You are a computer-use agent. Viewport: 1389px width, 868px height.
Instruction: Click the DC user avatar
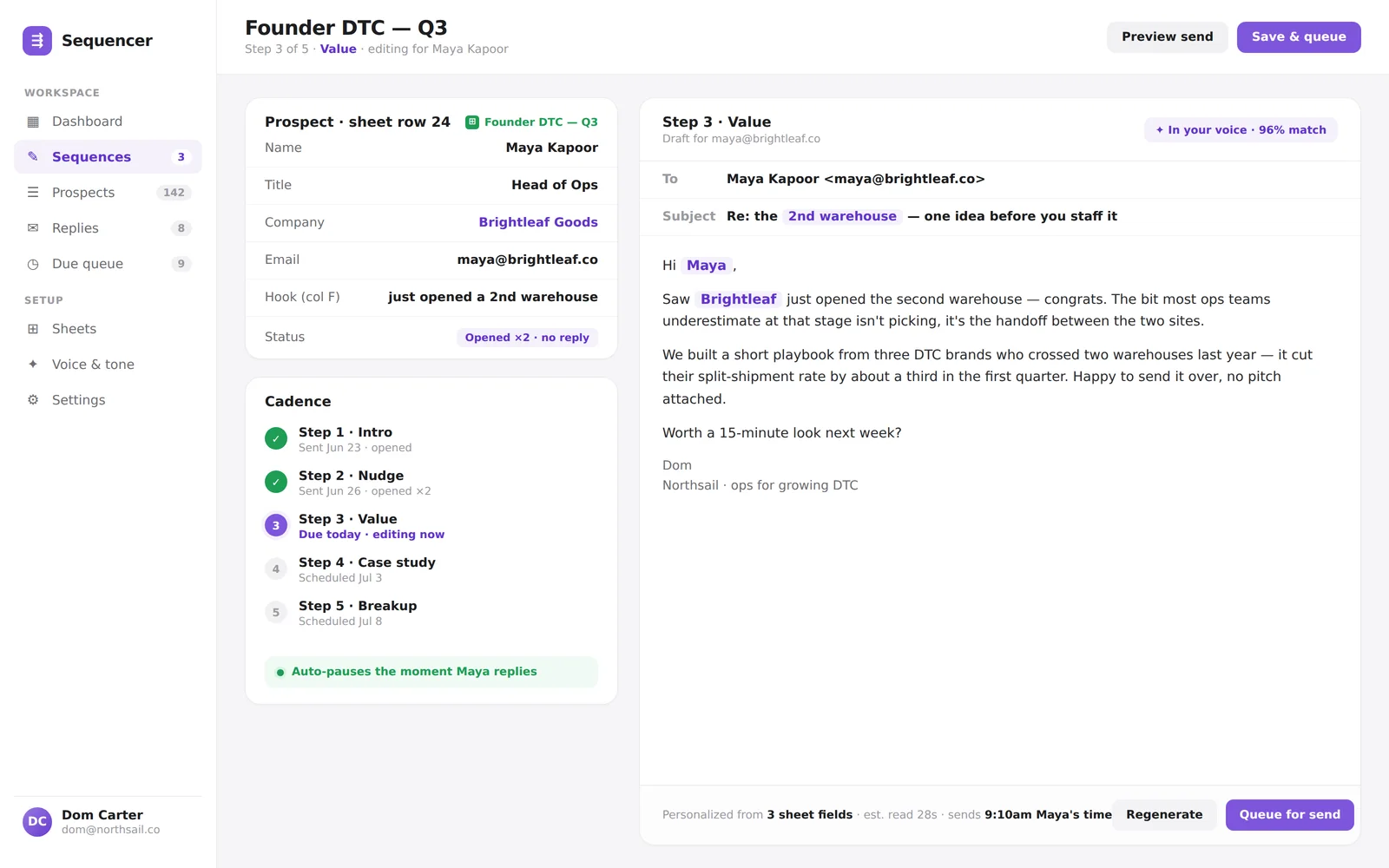(x=37, y=821)
